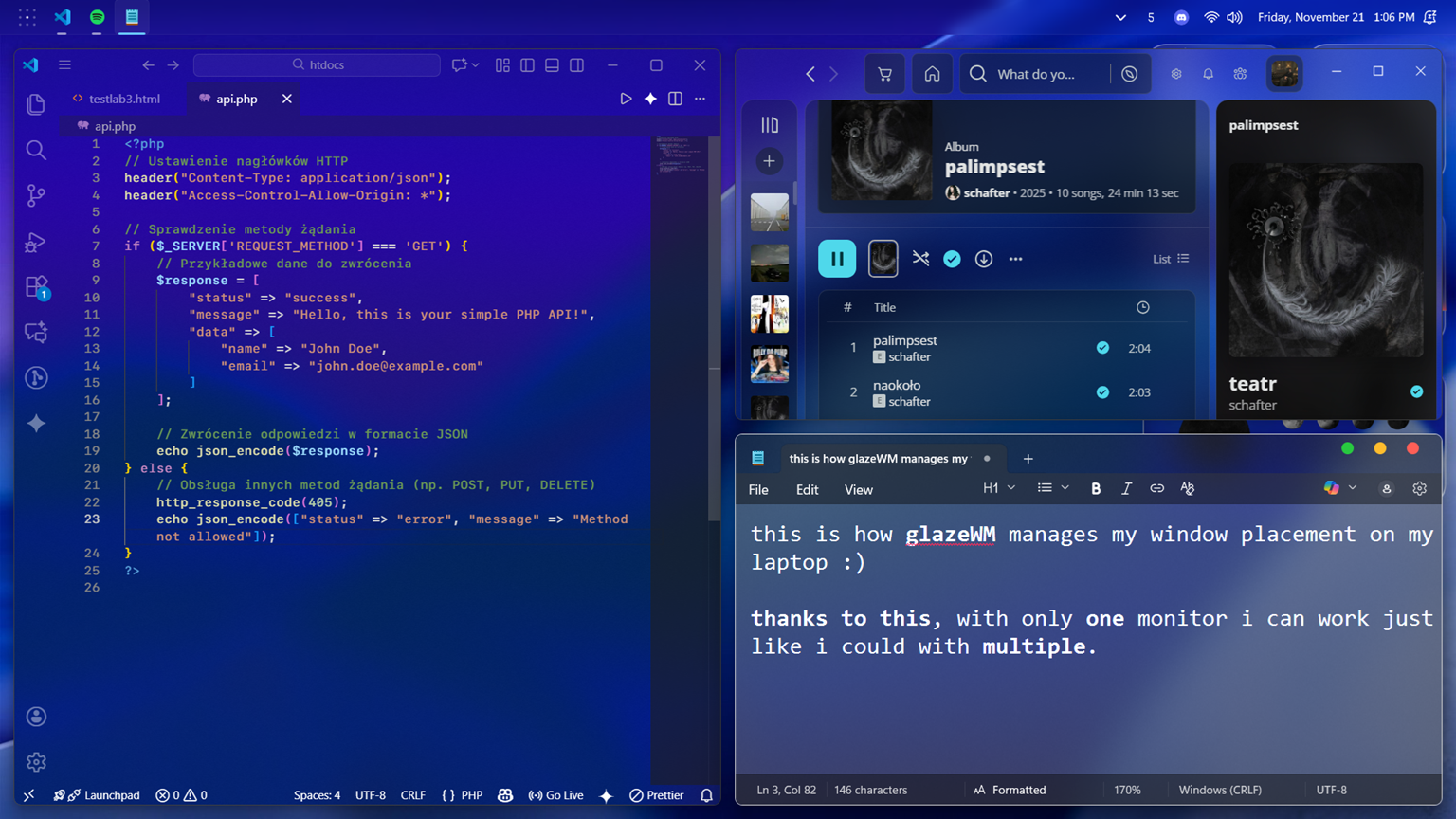Open the Edit menu in Notepad

click(x=807, y=490)
